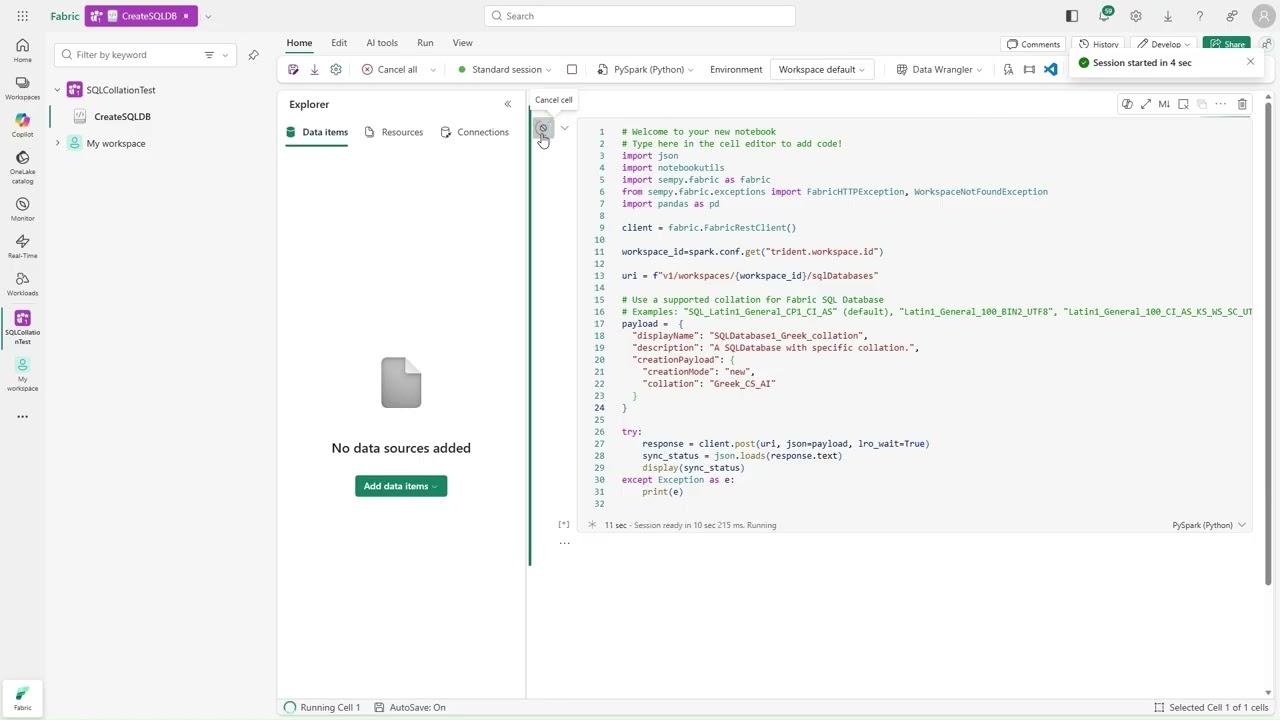1280x720 pixels.
Task: Open the Edit ribbon tab
Action: [x=339, y=43]
